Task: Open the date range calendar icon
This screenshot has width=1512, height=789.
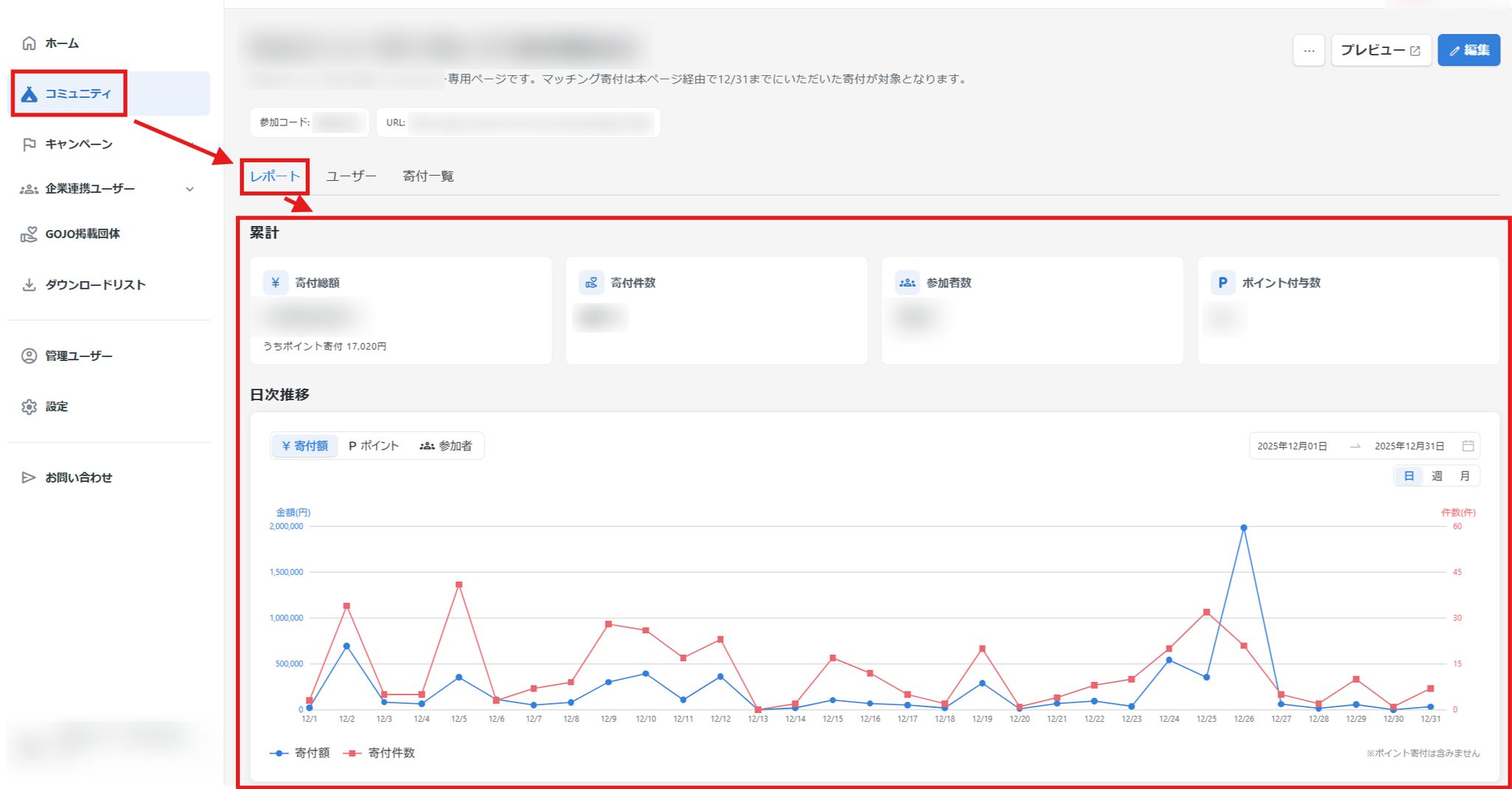Action: click(x=1468, y=446)
